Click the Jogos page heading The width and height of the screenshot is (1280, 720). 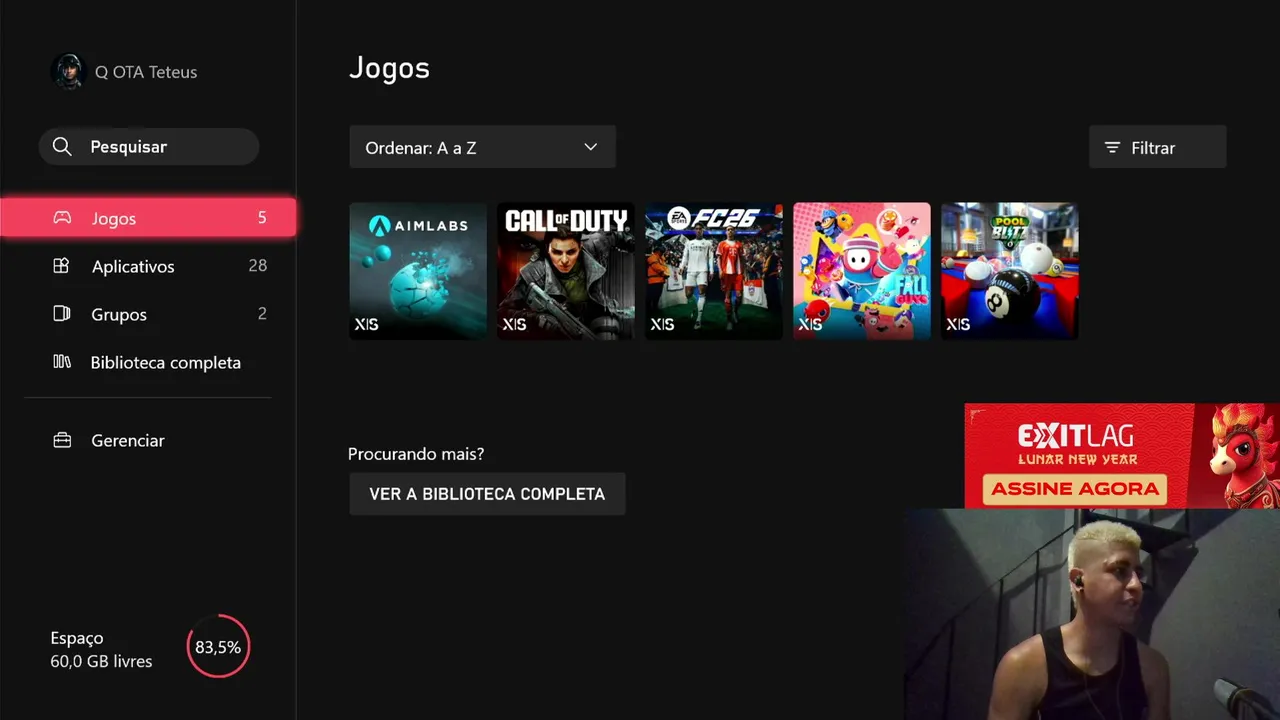click(389, 69)
